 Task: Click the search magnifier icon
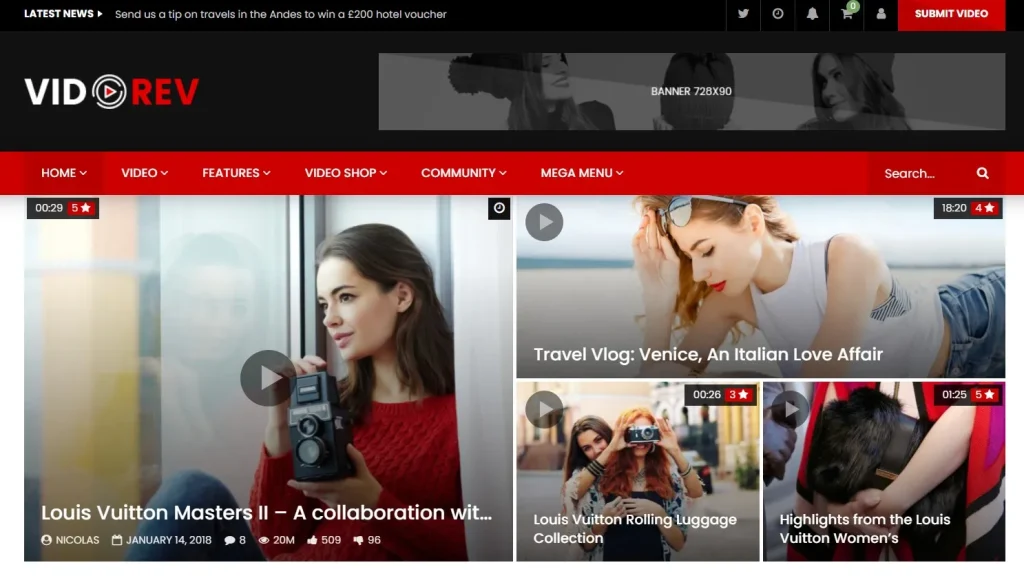(982, 173)
